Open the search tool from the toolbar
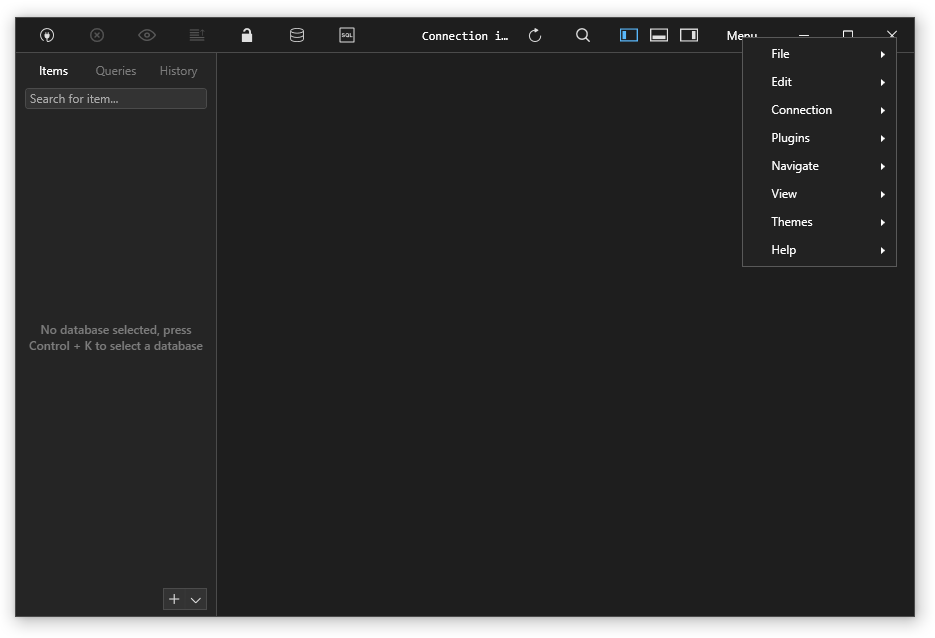Screen dimensions: 935x638 coord(582,35)
